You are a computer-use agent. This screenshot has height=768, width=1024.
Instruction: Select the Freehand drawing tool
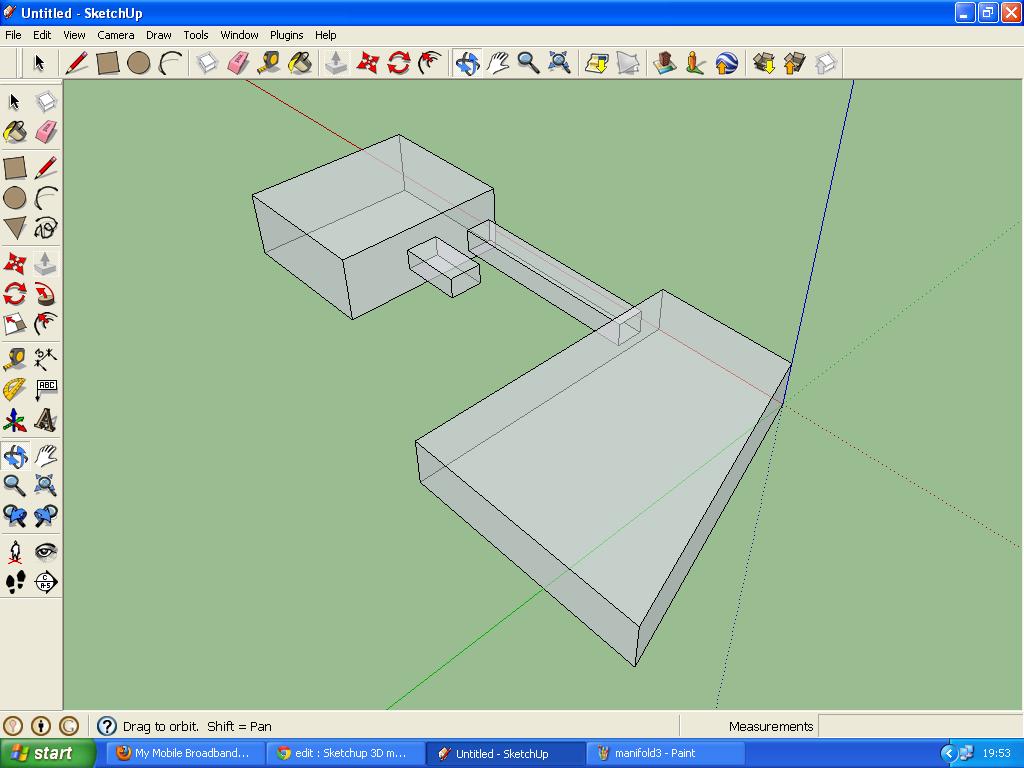(46, 229)
